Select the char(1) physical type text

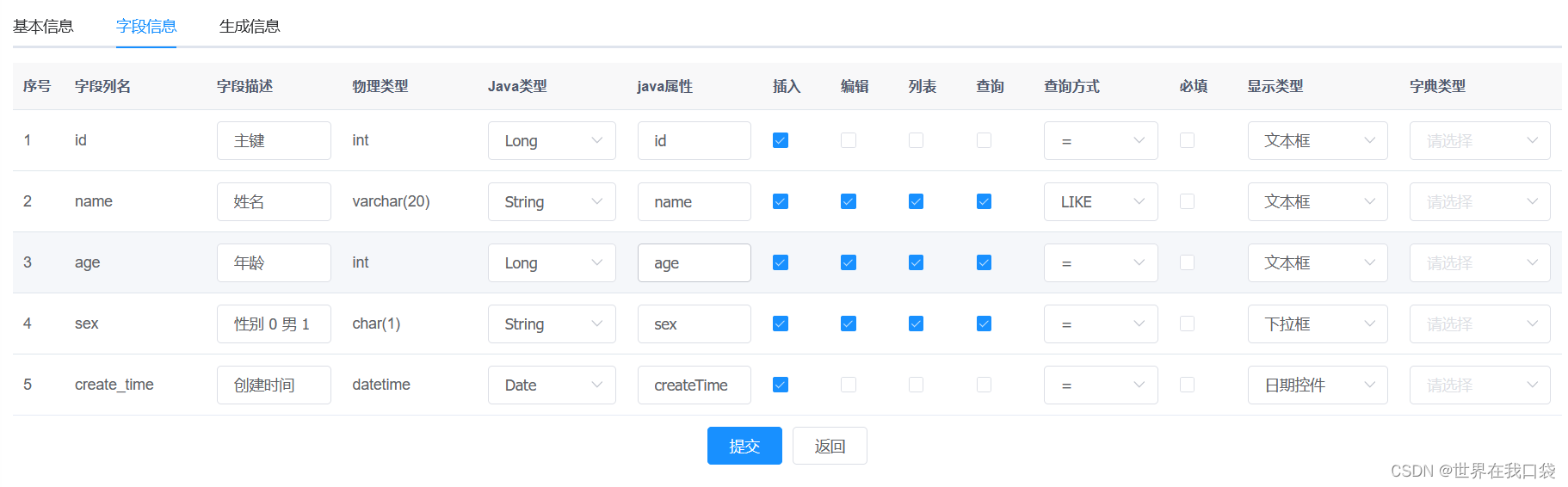(x=376, y=324)
